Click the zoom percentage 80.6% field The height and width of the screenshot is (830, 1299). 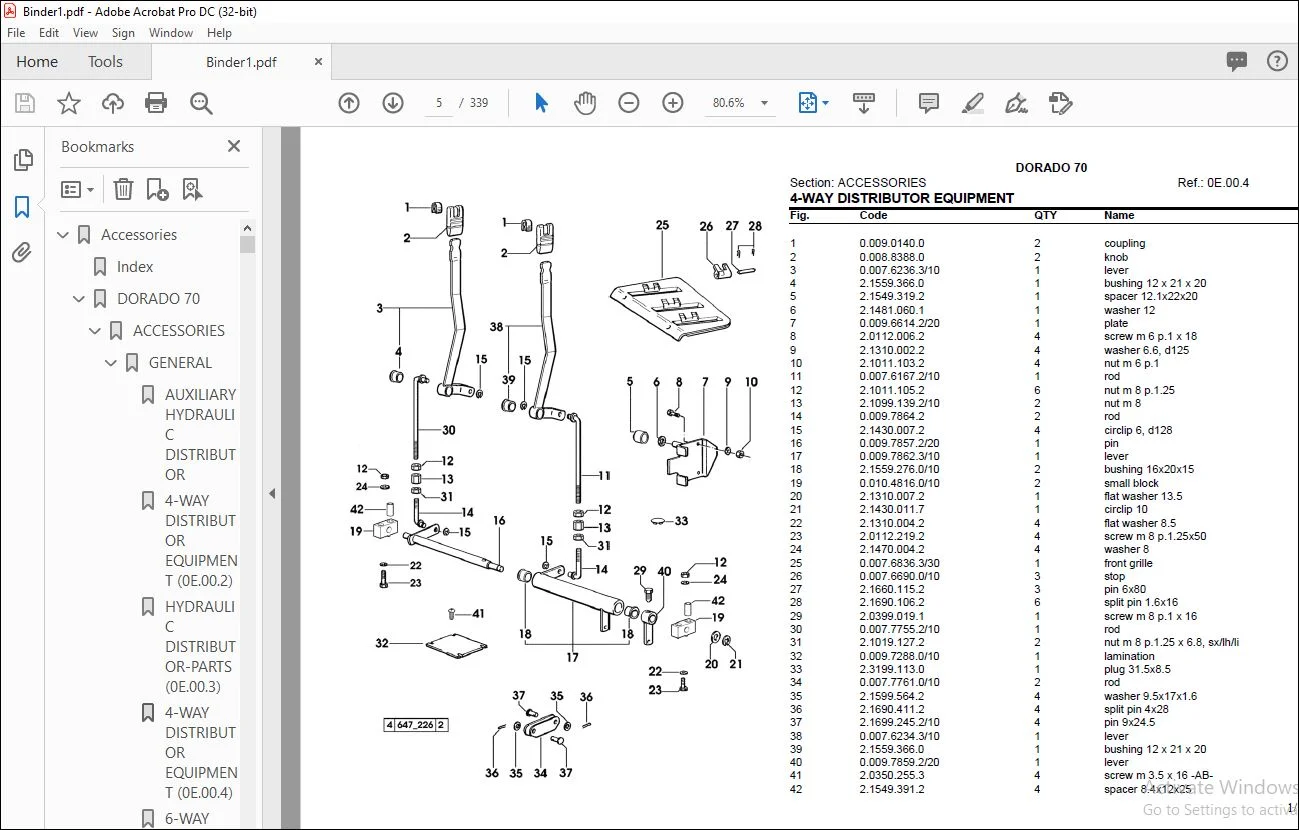click(x=728, y=103)
